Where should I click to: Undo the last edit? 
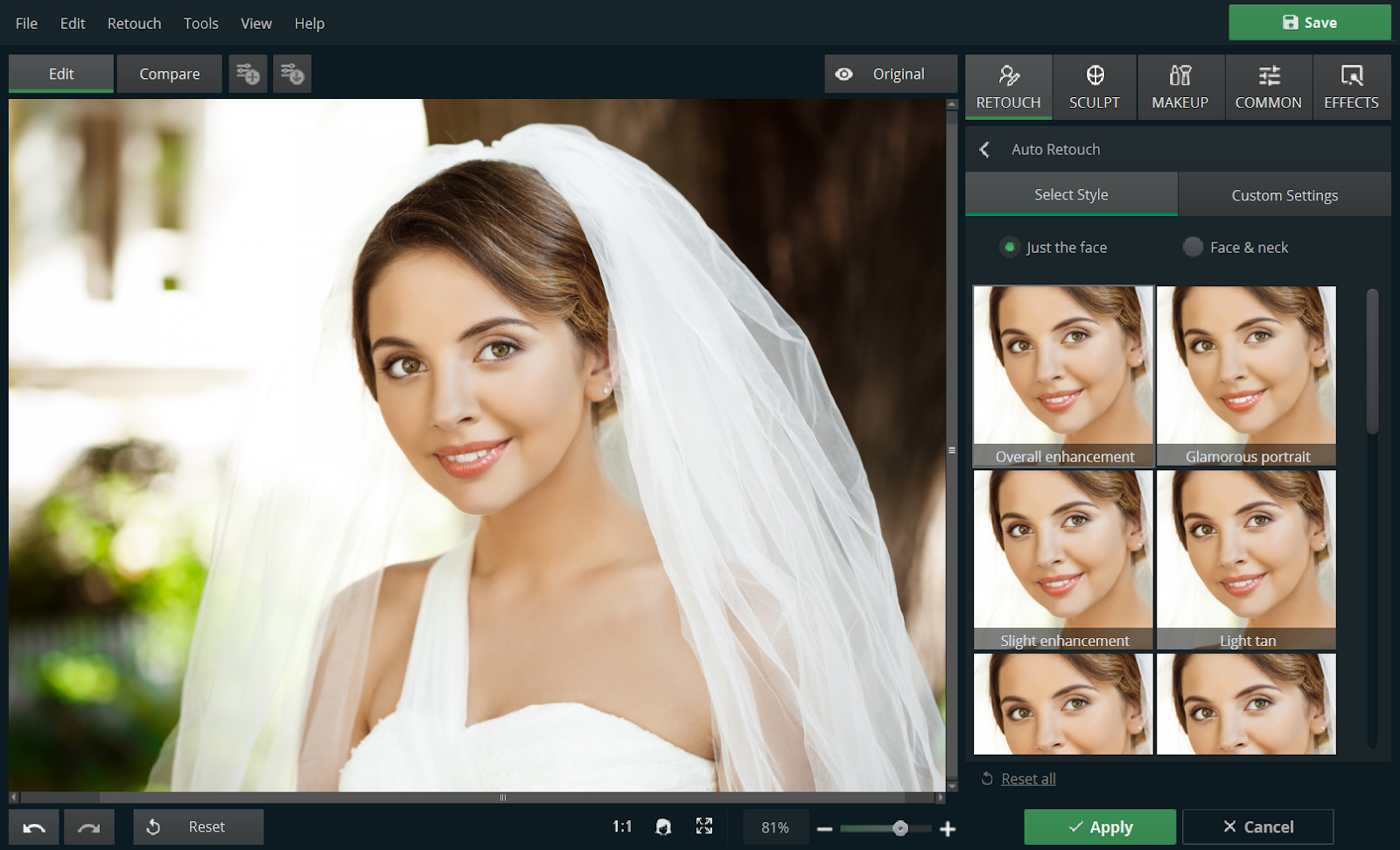pyautogui.click(x=33, y=826)
